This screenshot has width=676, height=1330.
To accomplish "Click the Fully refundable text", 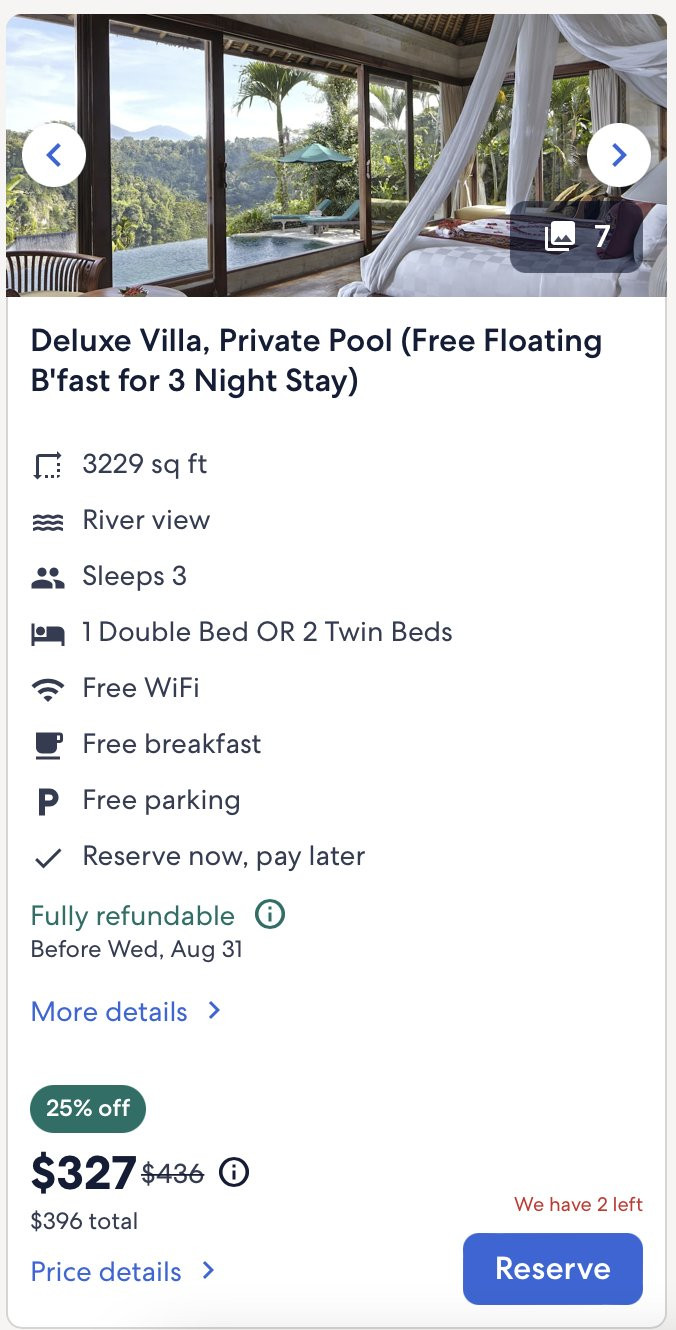I will (x=133, y=916).
